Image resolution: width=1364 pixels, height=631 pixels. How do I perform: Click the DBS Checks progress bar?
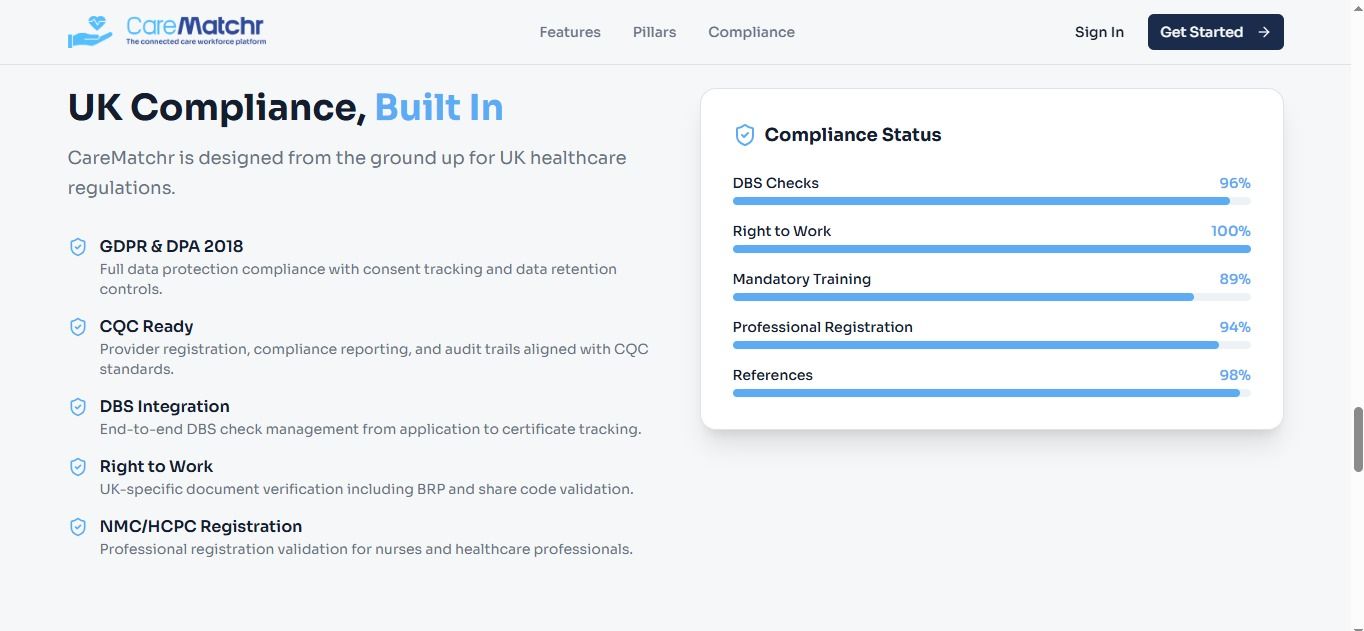(x=991, y=201)
